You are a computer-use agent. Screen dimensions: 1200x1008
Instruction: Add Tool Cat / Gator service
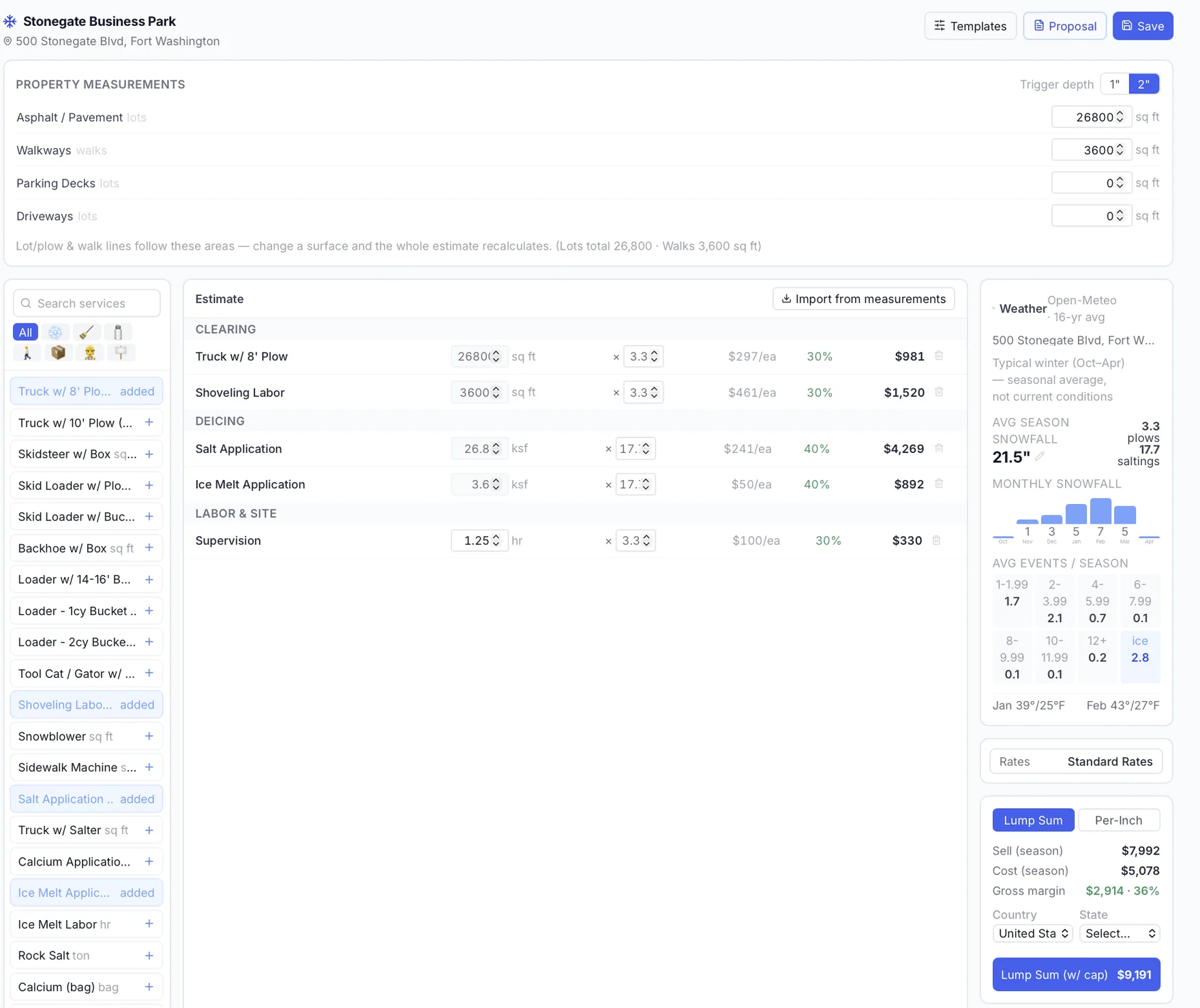[149, 674]
